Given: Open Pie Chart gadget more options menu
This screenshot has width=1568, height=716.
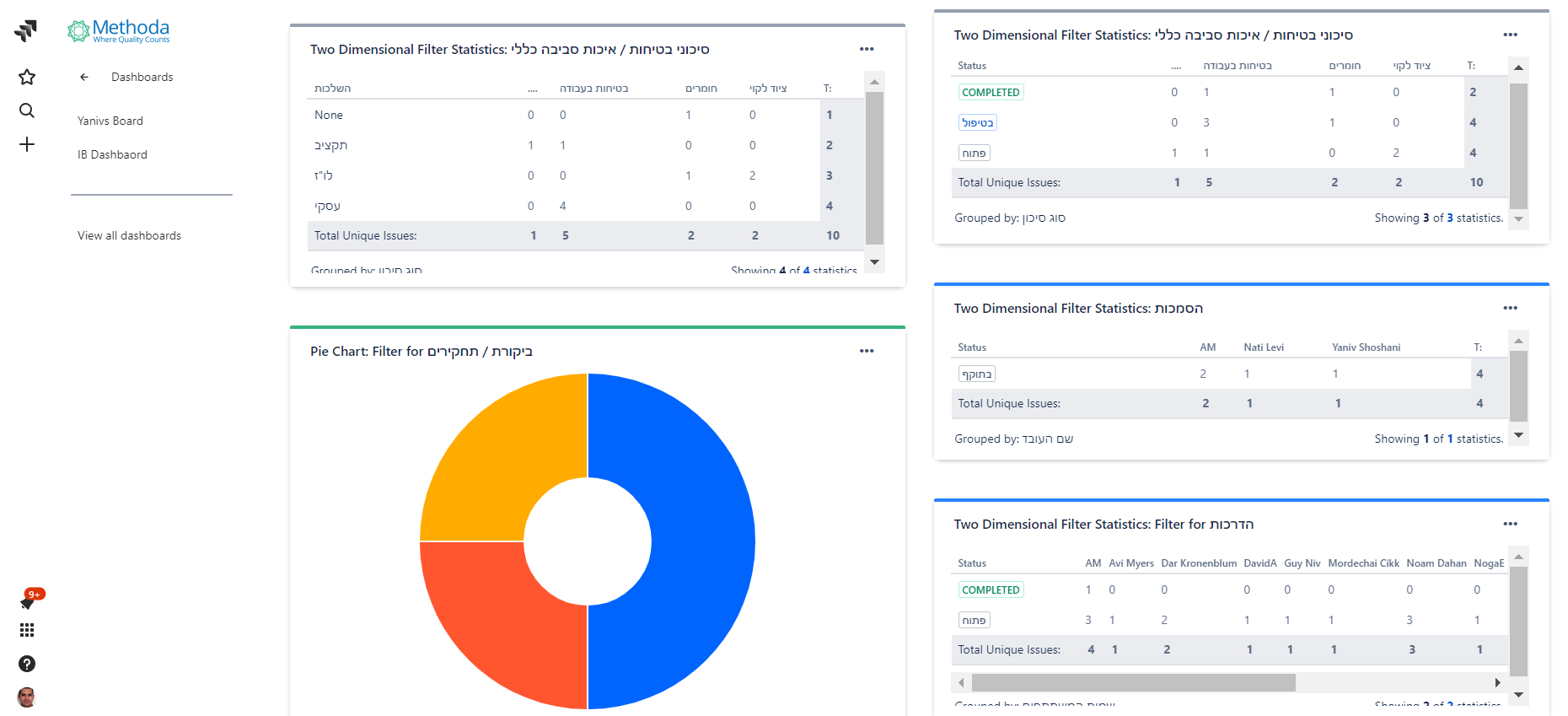Looking at the screenshot, I should click(x=867, y=351).
